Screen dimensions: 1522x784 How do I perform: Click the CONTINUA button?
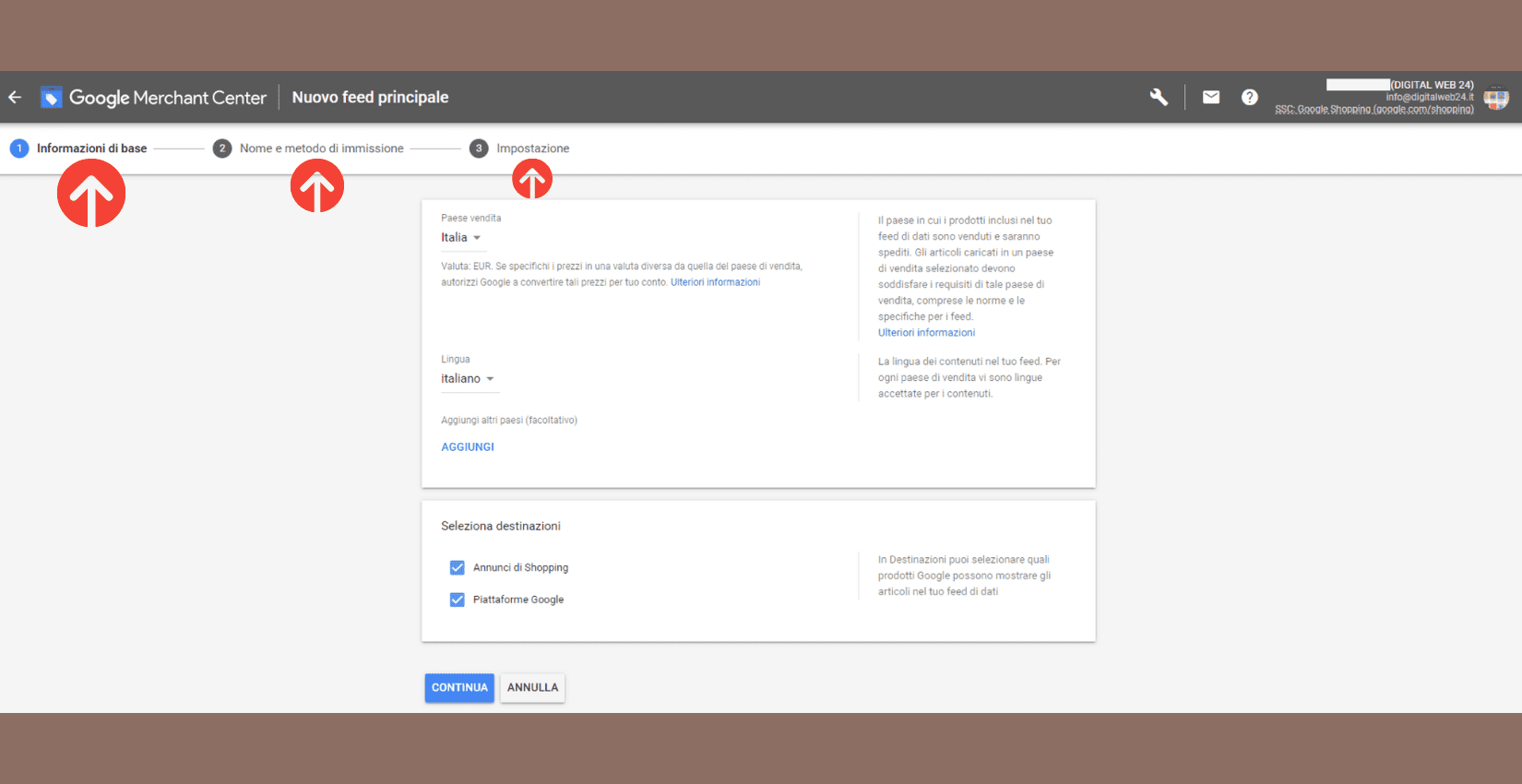click(x=459, y=688)
